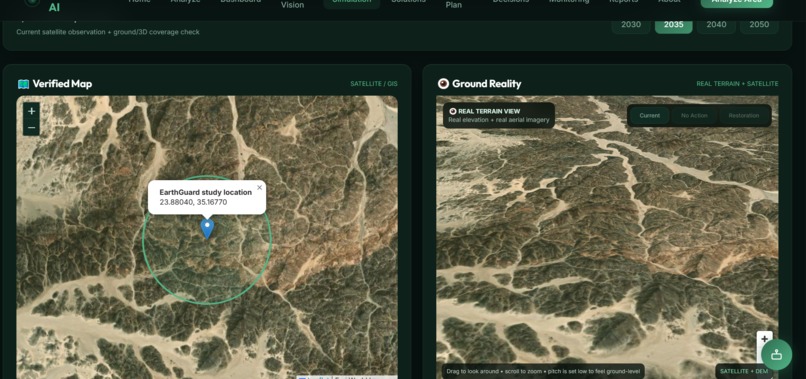Click the Verified Map book icon
806x379 pixels.
pos(23,84)
